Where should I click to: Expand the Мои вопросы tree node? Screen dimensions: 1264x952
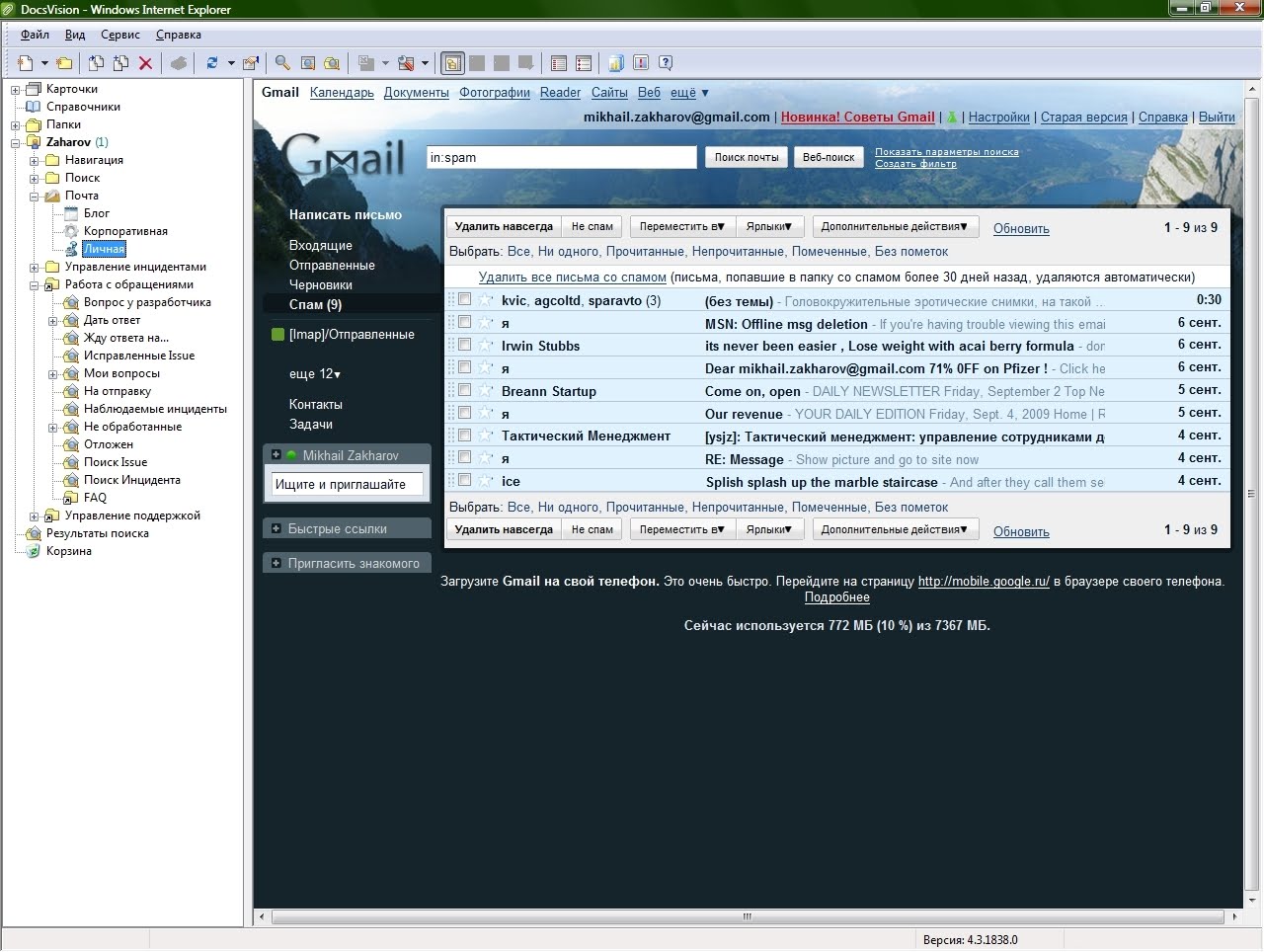53,374
